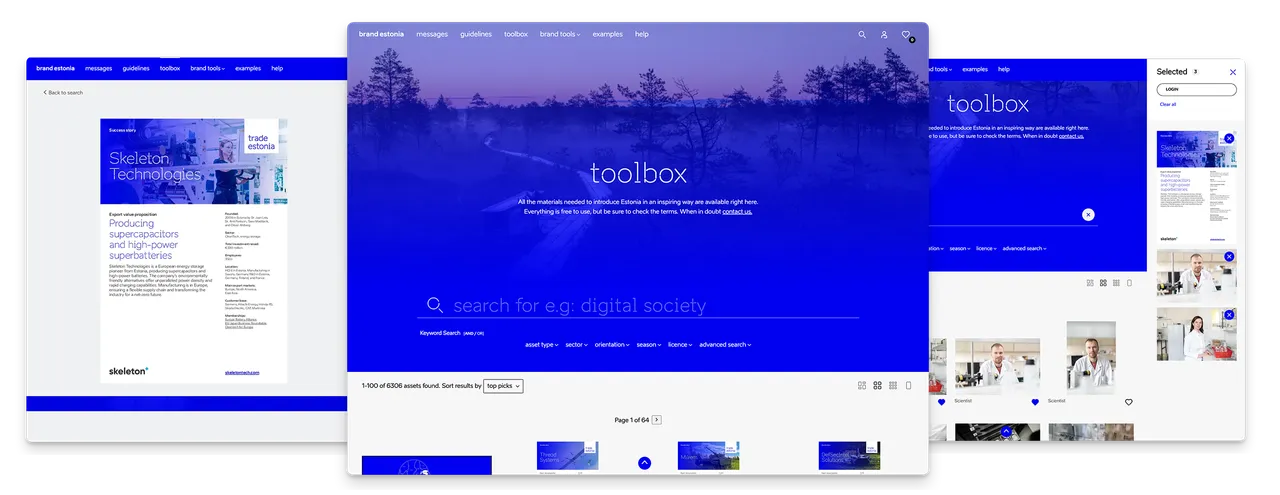This screenshot has width=1280, height=495.
Task: Click into the digital society search field
Action: [x=640, y=306]
